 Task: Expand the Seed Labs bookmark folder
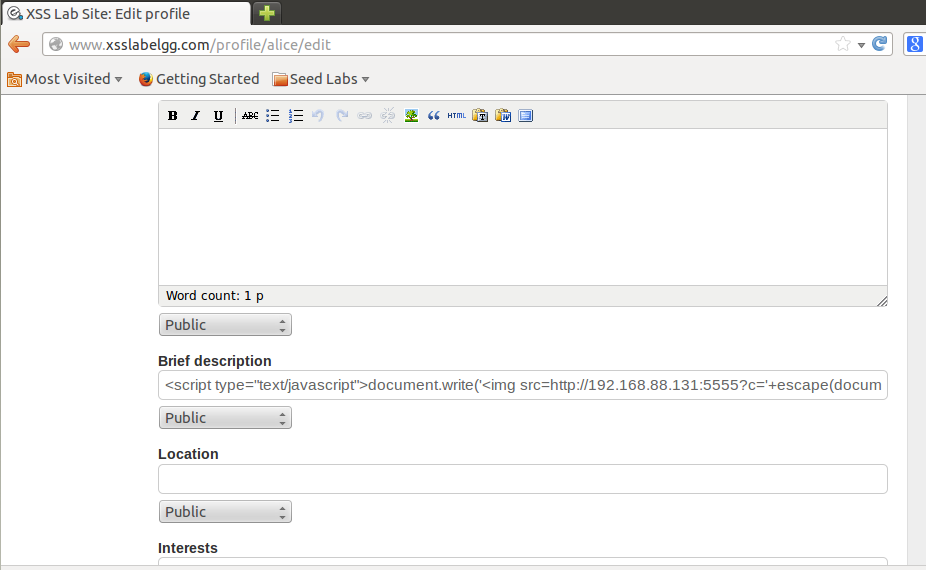321,79
